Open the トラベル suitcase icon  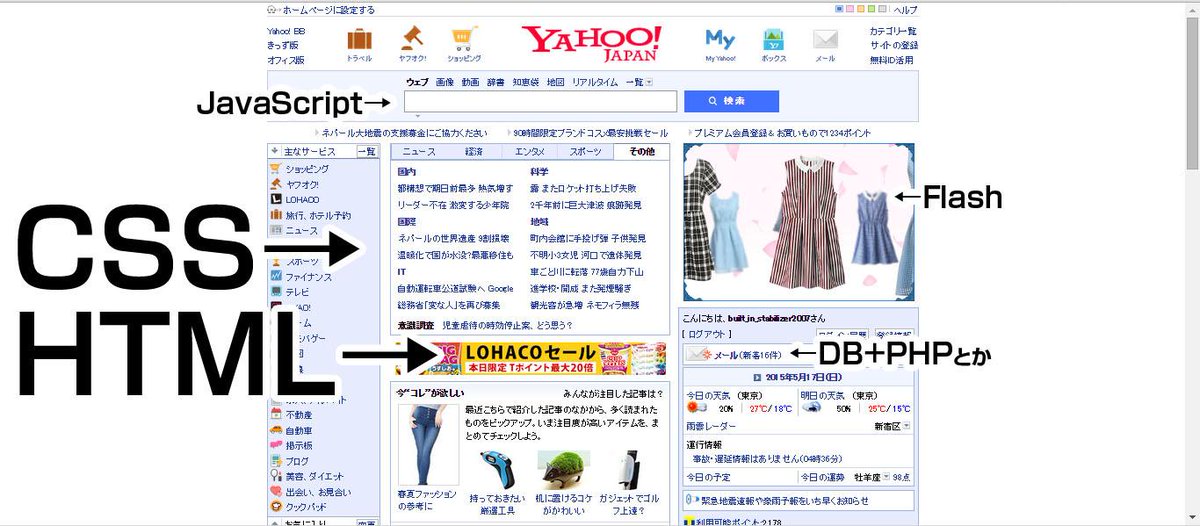click(359, 39)
